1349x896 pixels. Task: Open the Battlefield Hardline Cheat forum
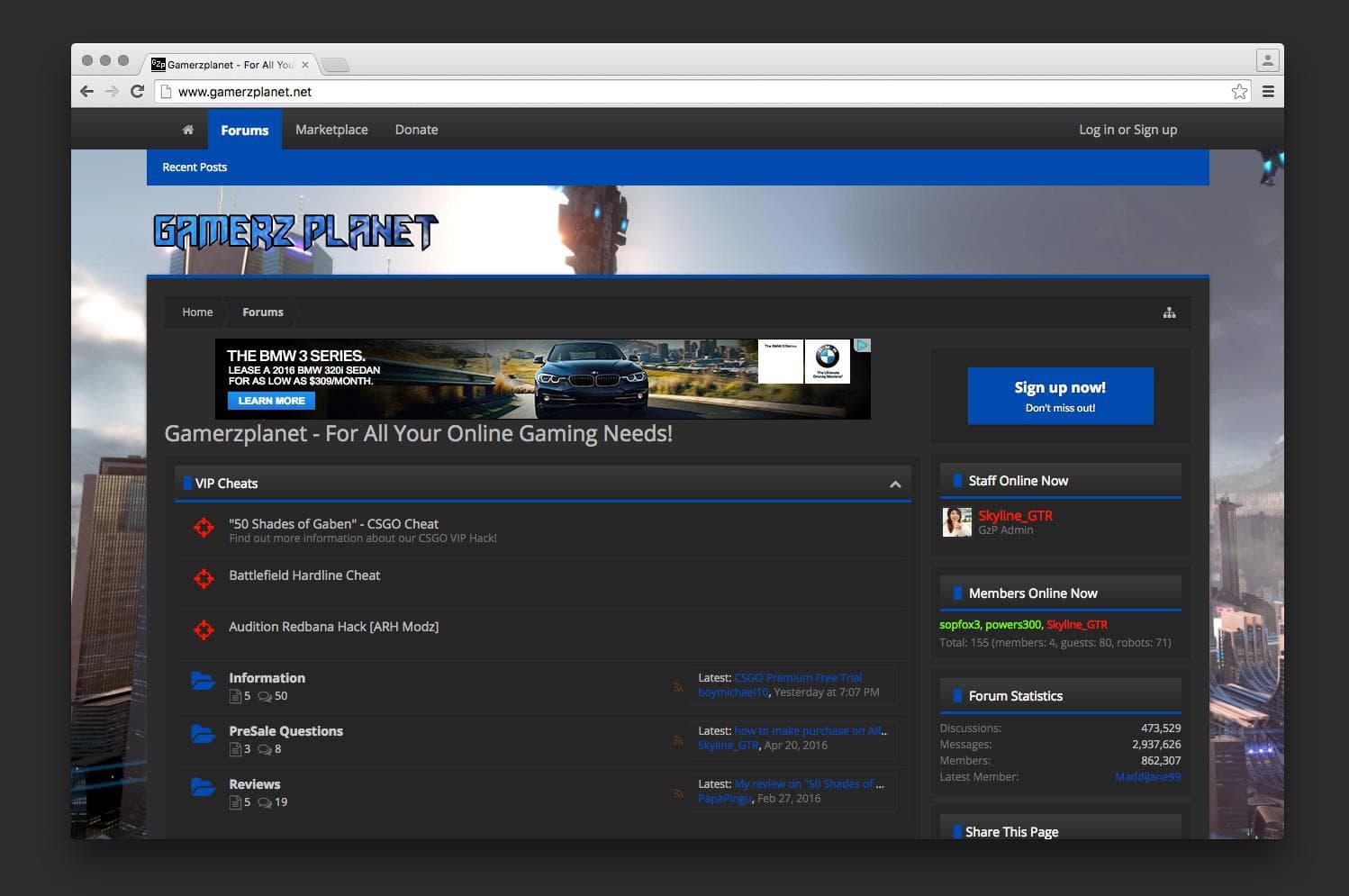(304, 575)
